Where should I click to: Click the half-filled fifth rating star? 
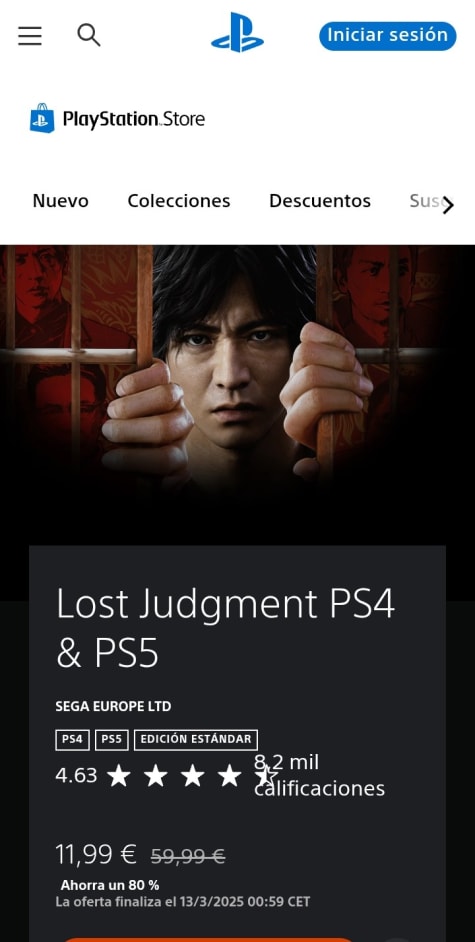pyautogui.click(x=264, y=776)
